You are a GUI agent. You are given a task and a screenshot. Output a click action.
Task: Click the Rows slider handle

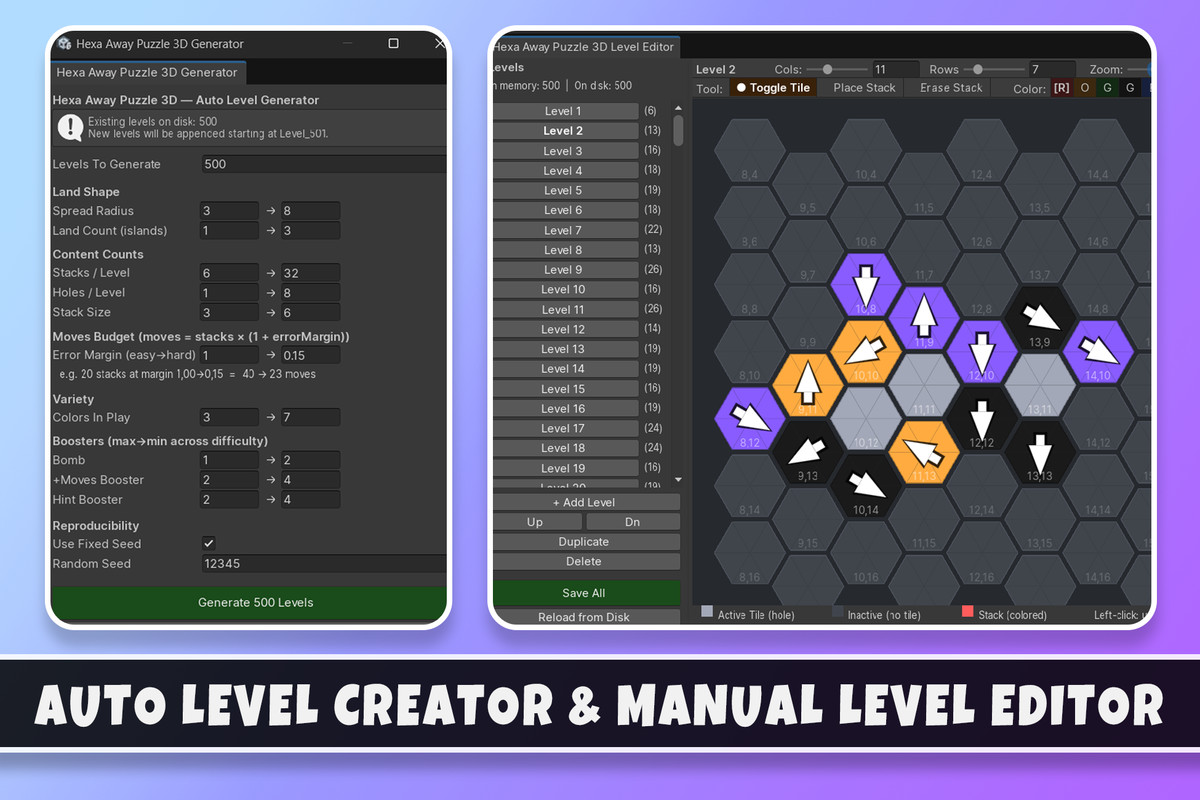(x=978, y=69)
